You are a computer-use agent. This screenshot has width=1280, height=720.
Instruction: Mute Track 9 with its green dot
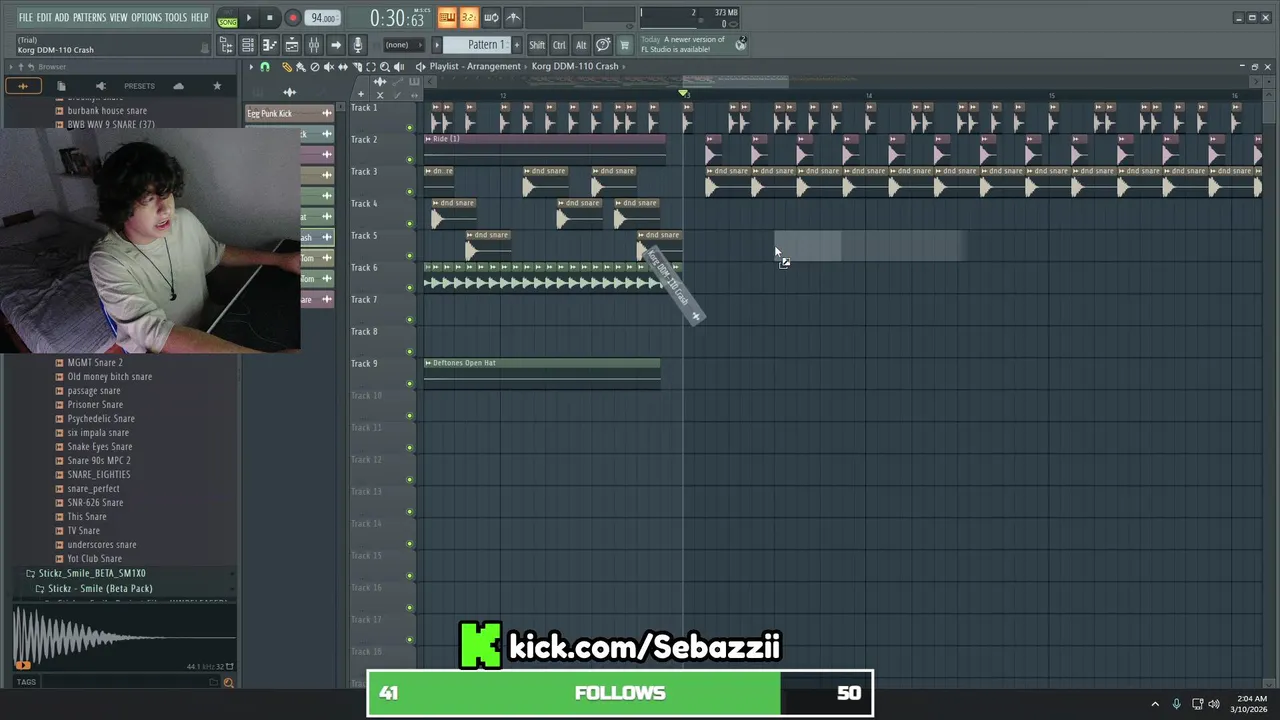(x=409, y=383)
